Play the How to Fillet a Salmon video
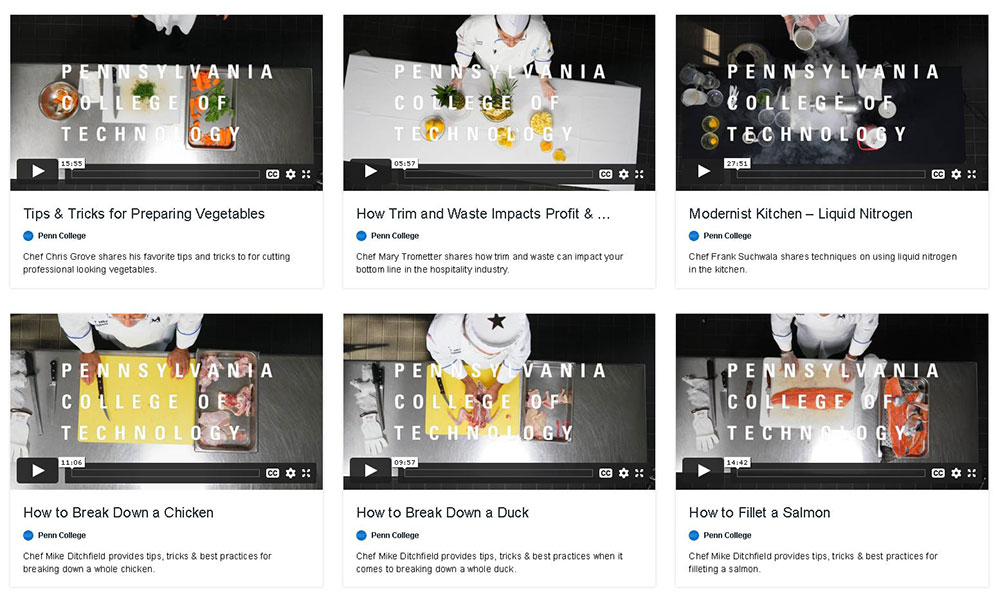Image resolution: width=1000 pixels, height=592 pixels. (x=703, y=471)
